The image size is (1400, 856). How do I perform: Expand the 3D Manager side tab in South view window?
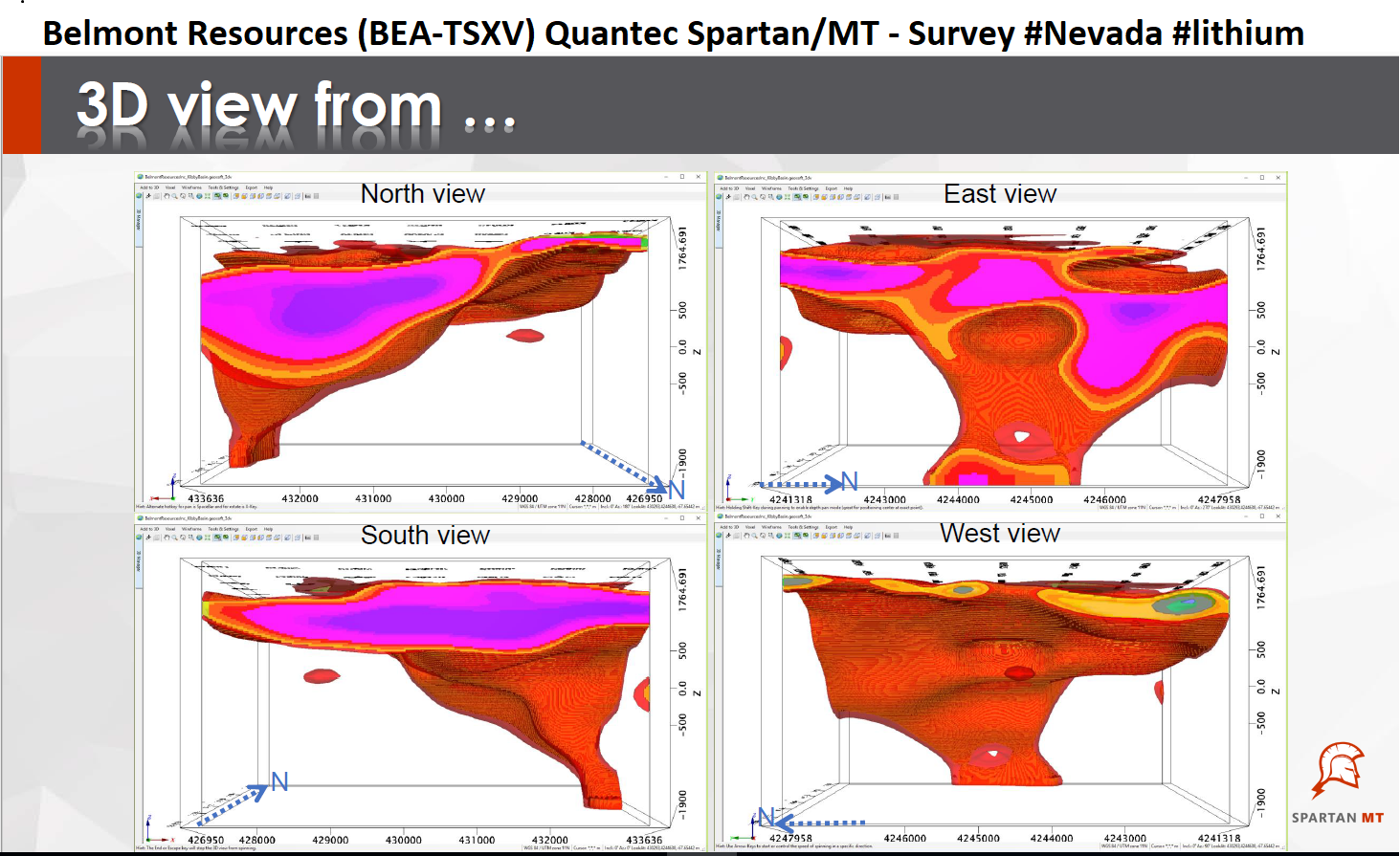(138, 561)
